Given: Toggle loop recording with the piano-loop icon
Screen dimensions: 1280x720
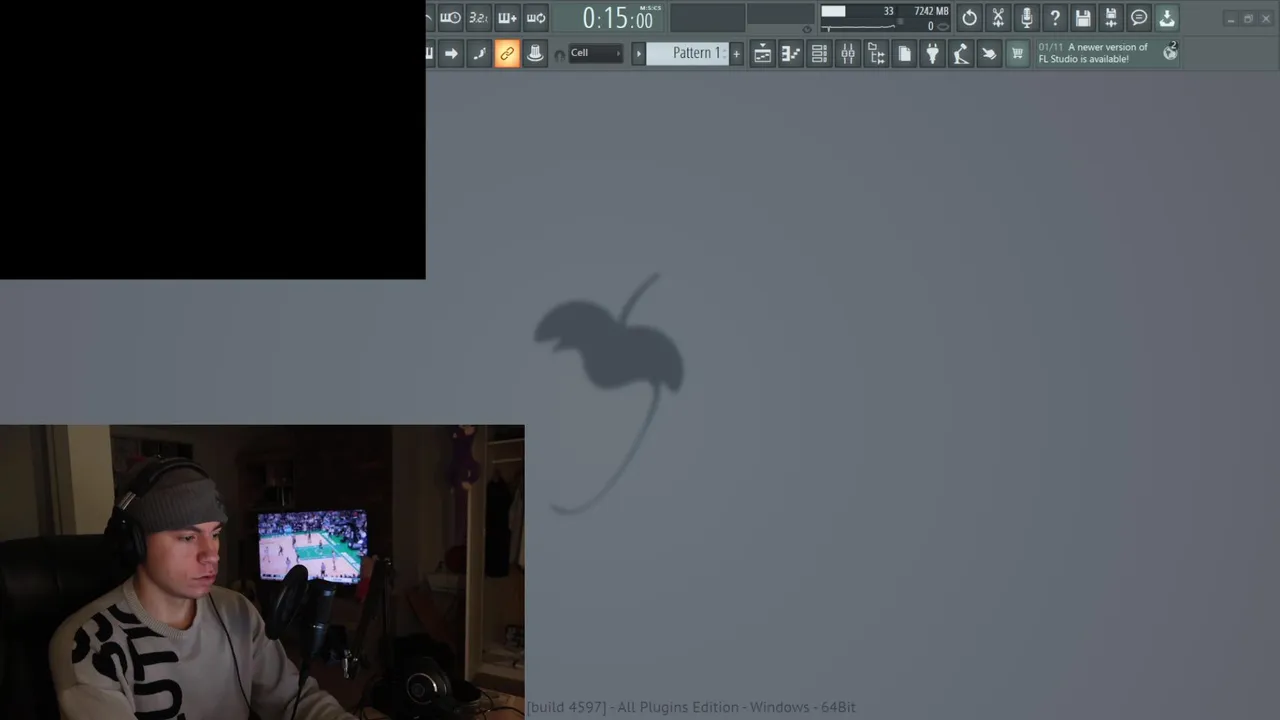Looking at the screenshot, I should (x=536, y=18).
